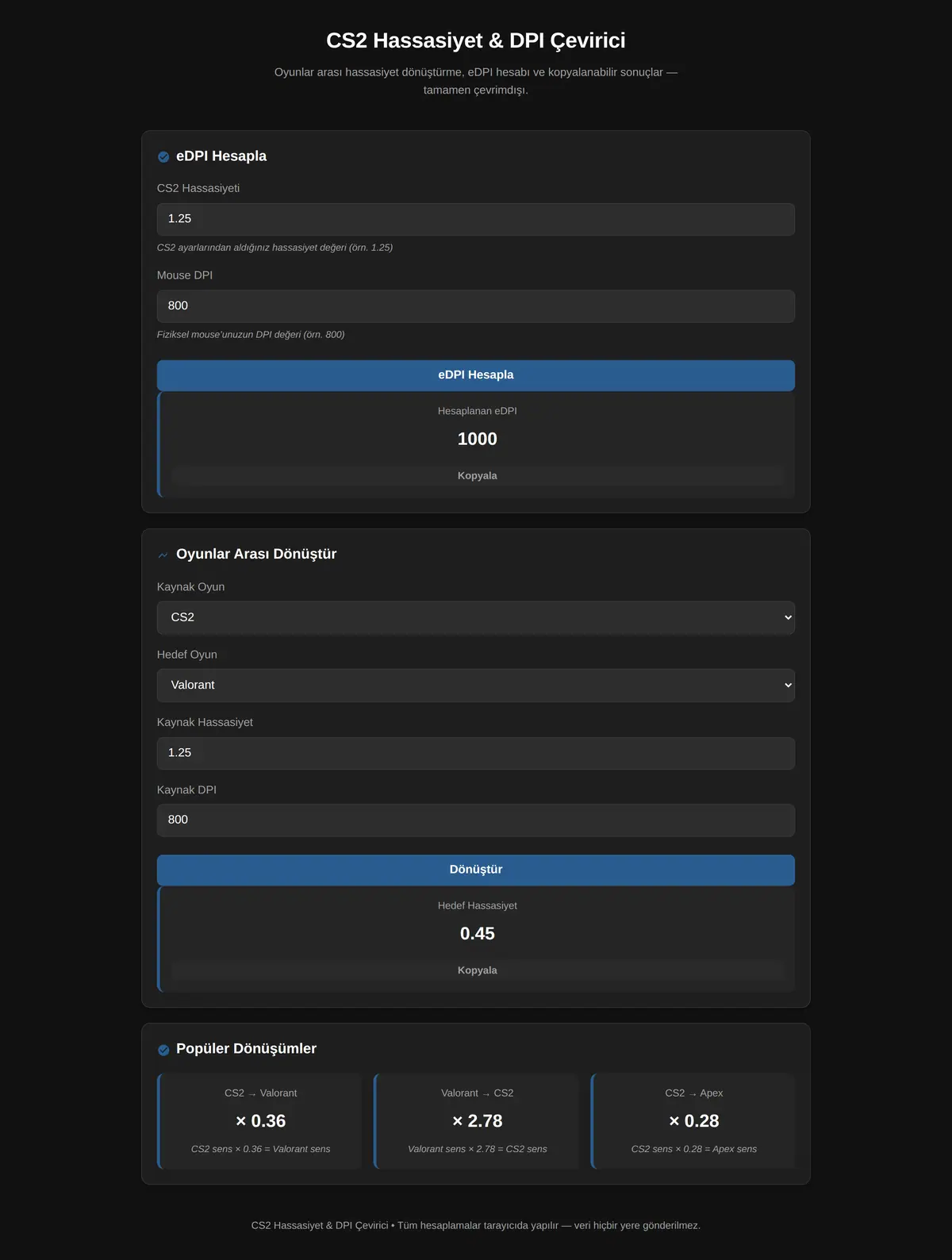Viewport: 952px width, 1260px height.
Task: Click the Kaynak DPI input field
Action: [x=476, y=820]
